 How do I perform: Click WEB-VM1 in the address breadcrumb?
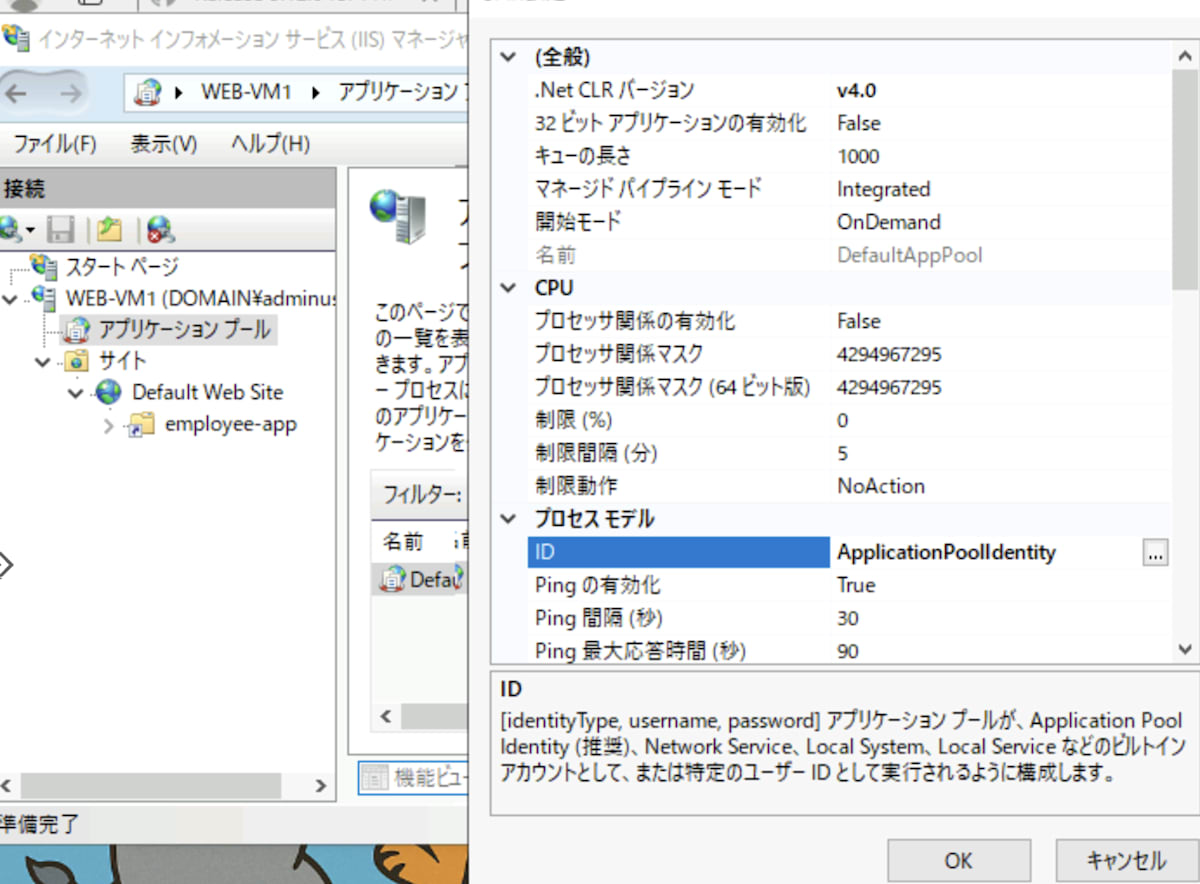tap(246, 92)
